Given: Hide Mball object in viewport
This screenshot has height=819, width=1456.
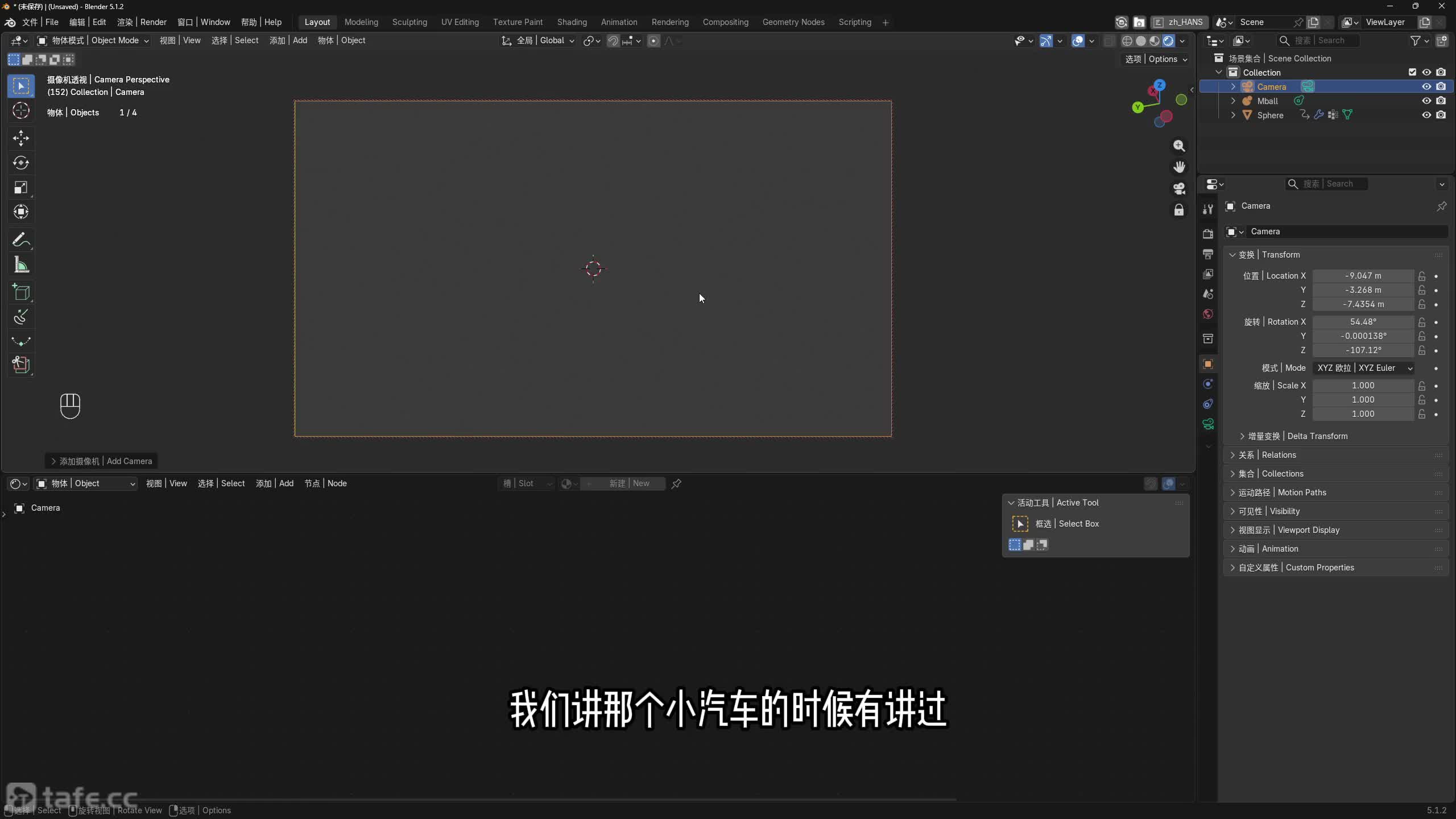Looking at the screenshot, I should pos(1426,101).
